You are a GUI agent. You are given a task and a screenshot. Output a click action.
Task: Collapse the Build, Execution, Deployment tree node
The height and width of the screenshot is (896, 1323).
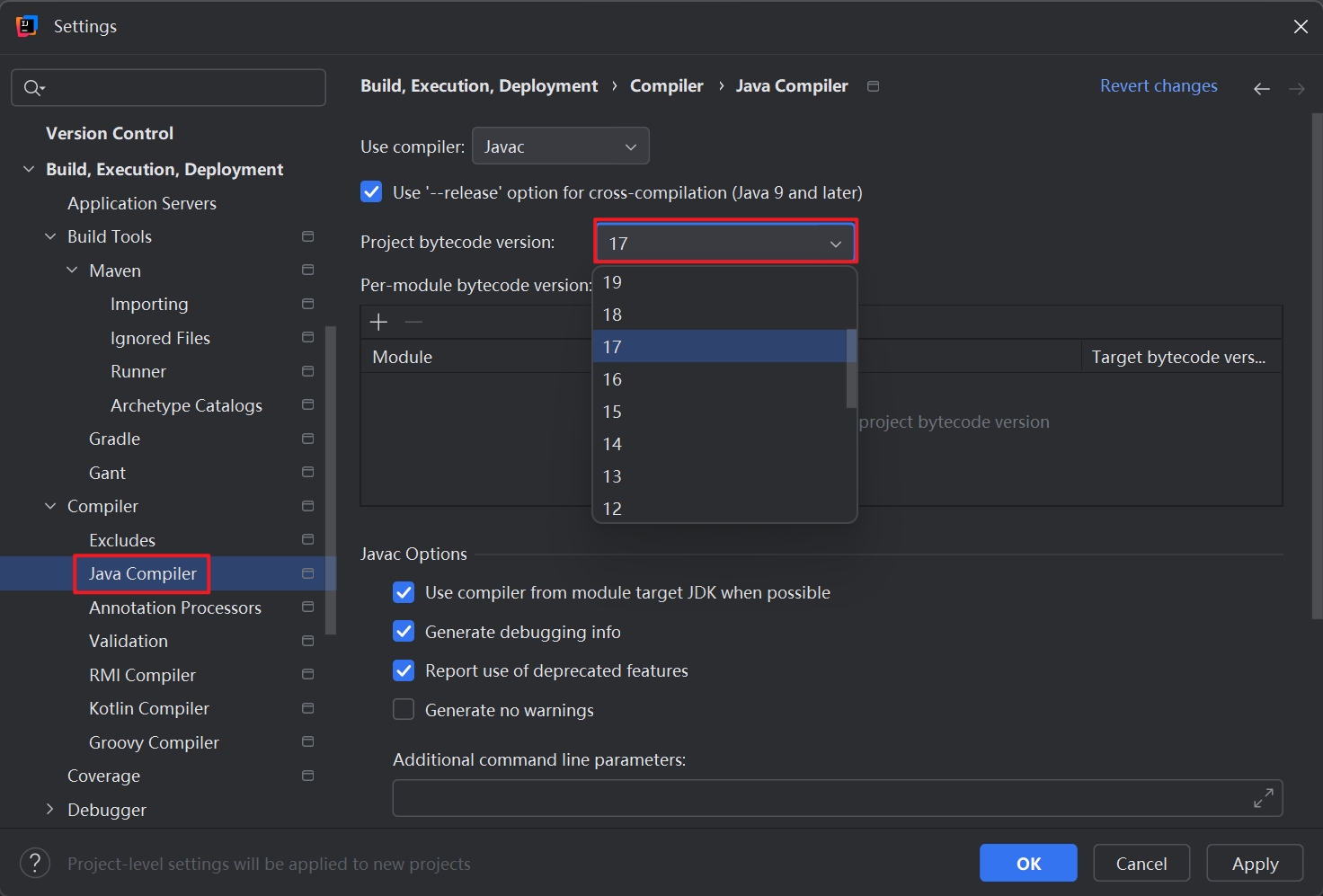point(29,169)
